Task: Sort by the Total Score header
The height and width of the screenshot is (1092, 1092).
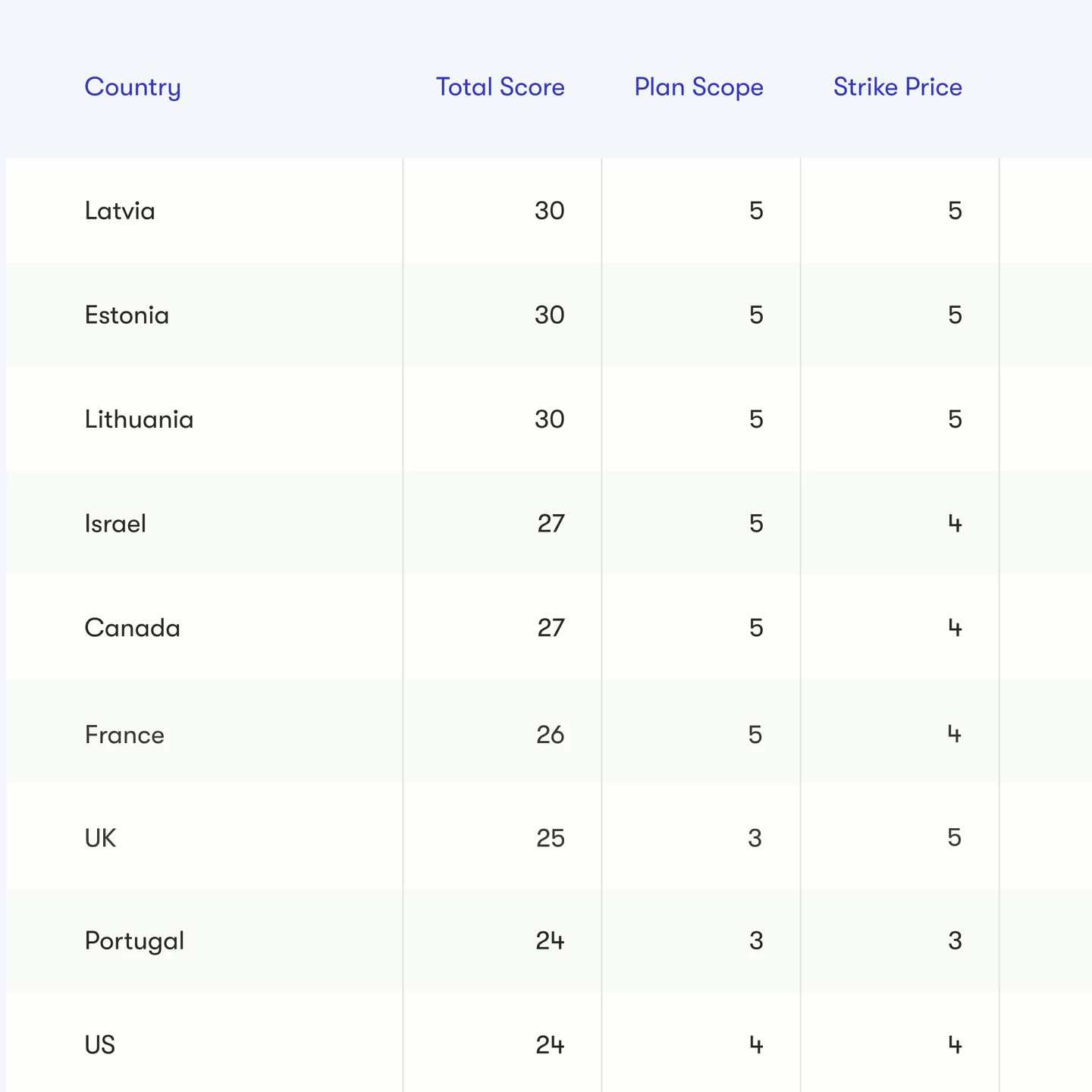Action: 500,87
